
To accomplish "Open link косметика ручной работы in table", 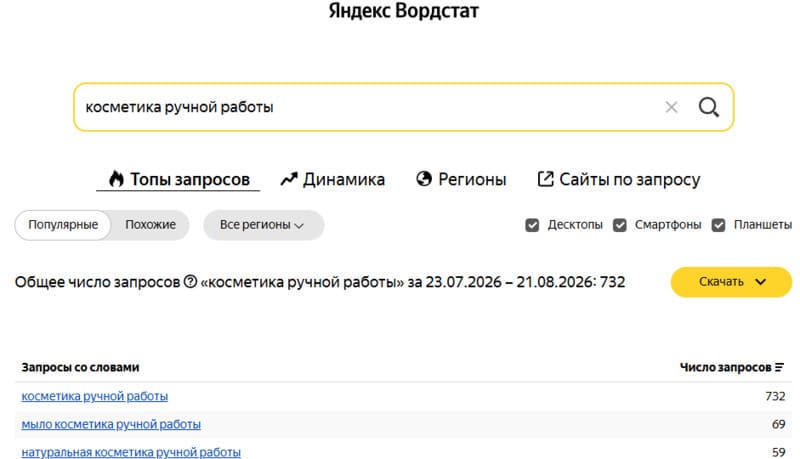I will click(x=94, y=396).
